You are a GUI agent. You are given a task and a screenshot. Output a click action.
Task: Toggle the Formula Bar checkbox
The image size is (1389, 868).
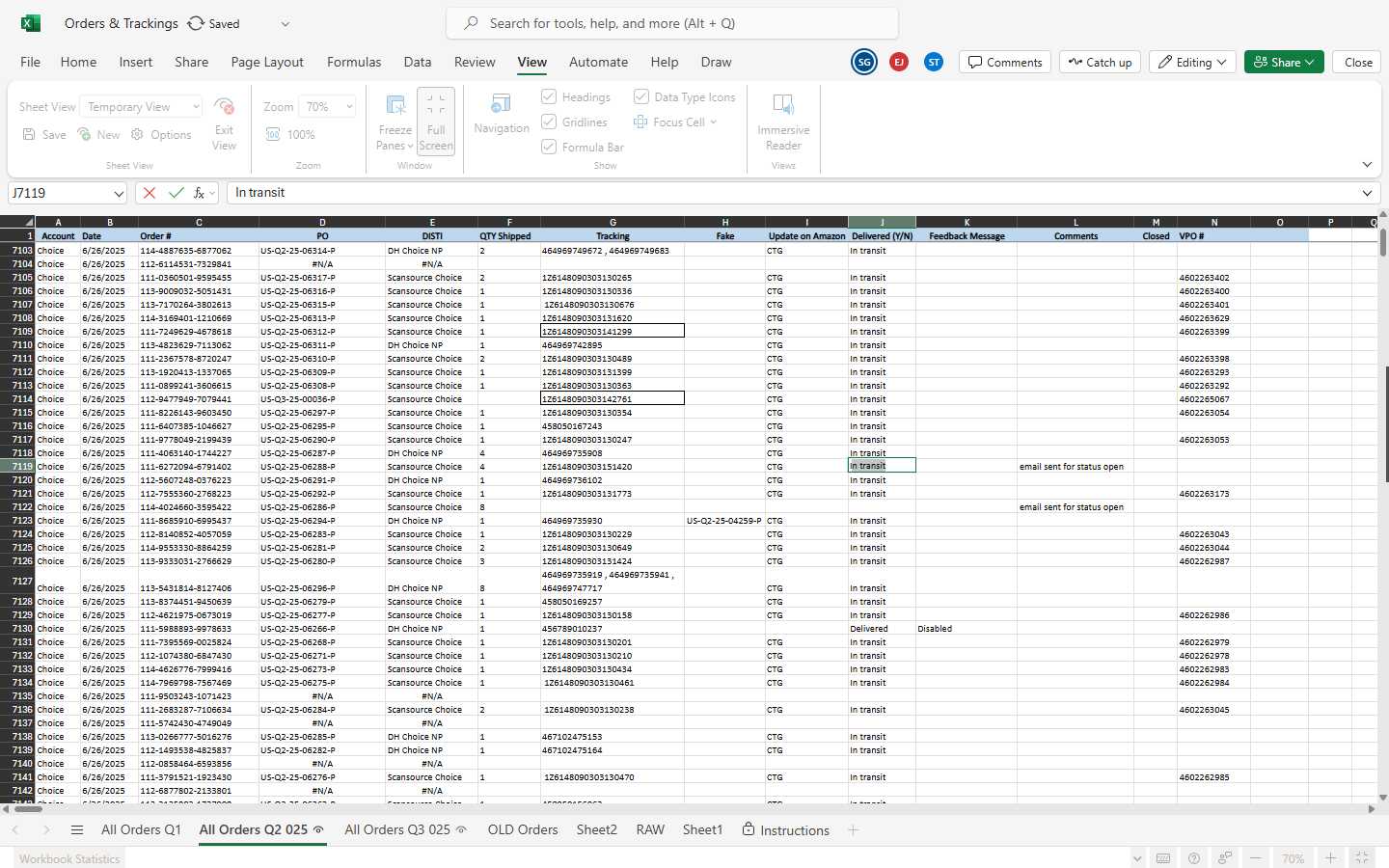pos(549,147)
